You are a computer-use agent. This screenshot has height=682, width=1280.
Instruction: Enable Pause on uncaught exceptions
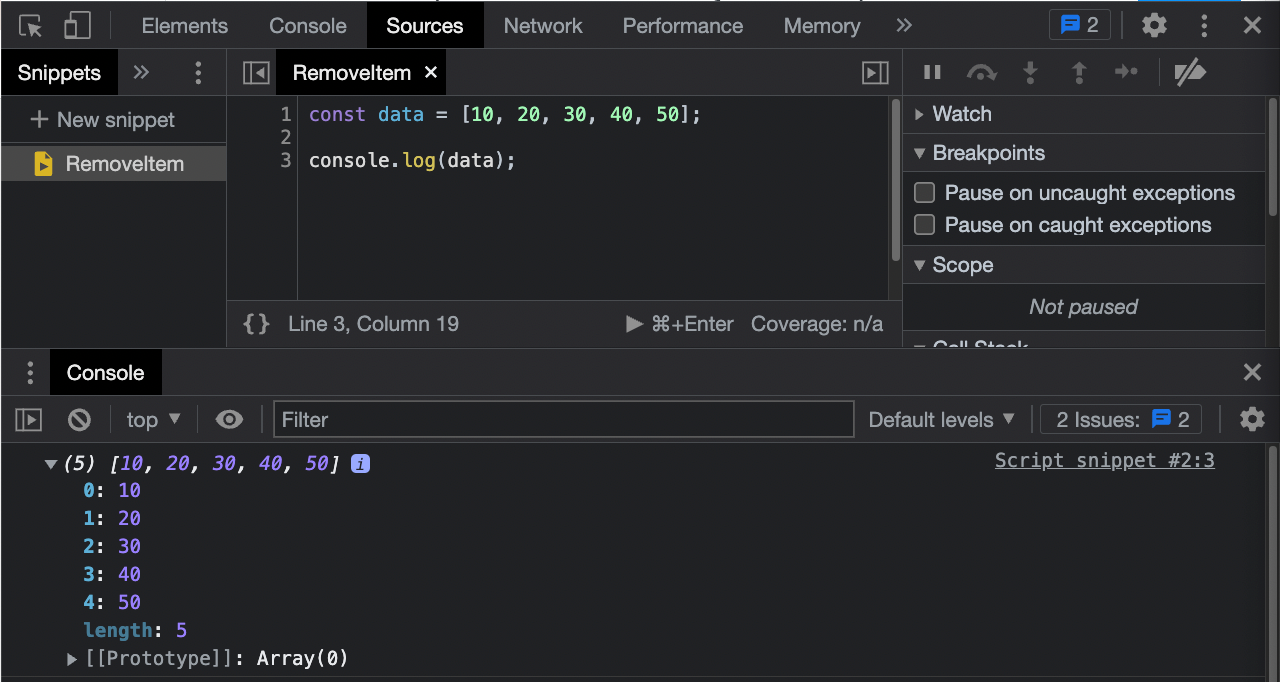925,193
